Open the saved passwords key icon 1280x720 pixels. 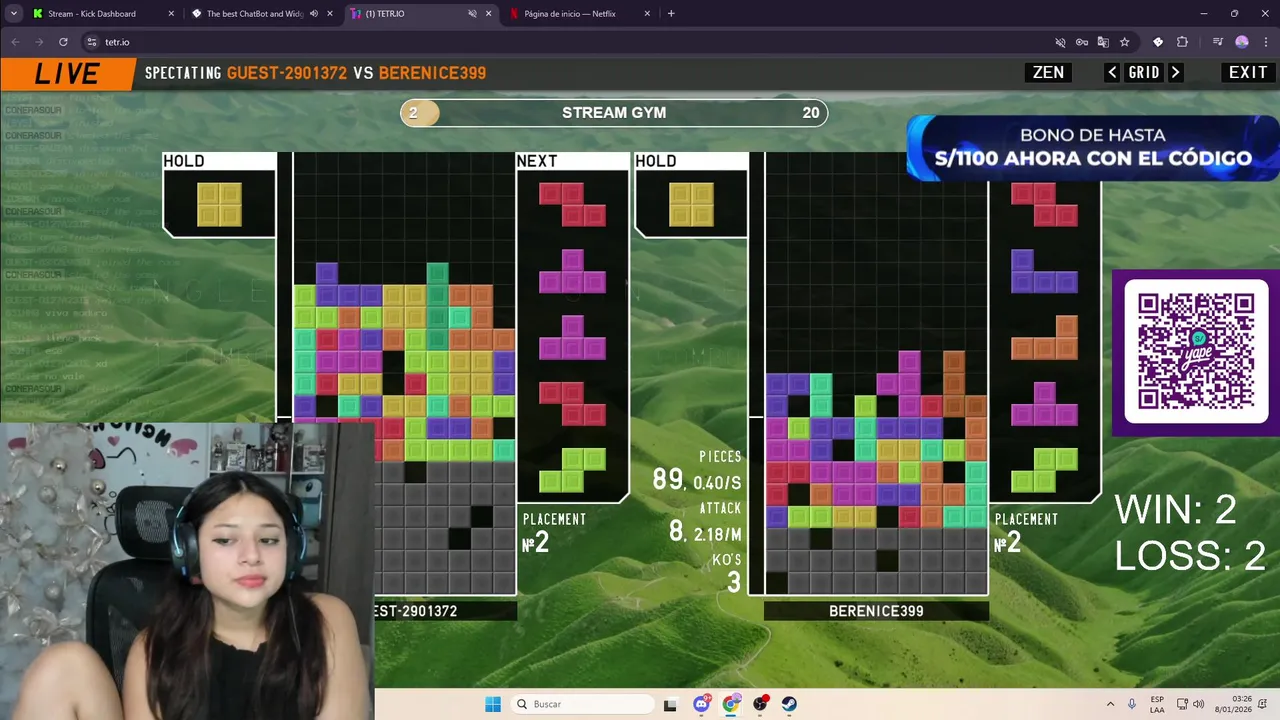[x=1082, y=42]
